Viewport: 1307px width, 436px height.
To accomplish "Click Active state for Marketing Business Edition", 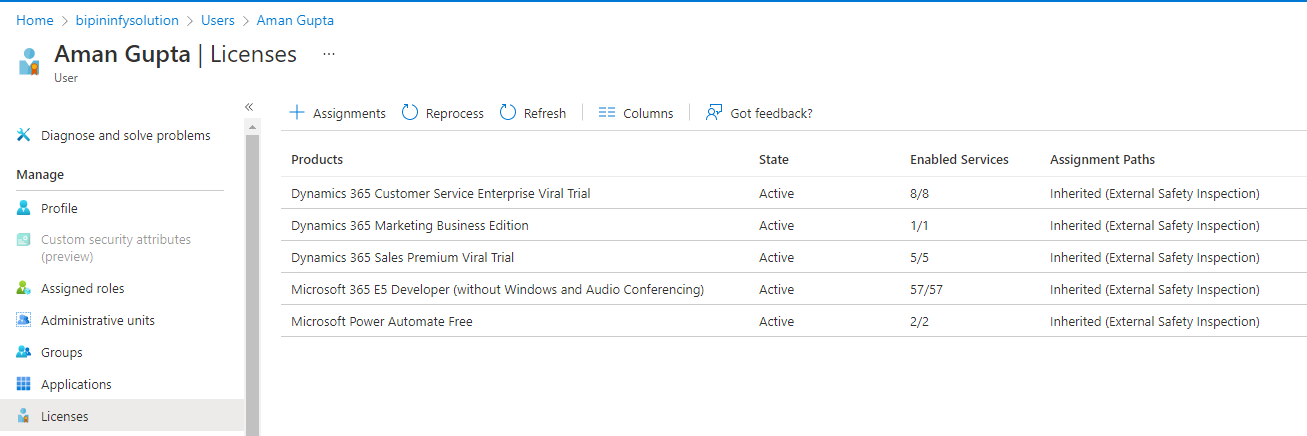I will coord(777,225).
